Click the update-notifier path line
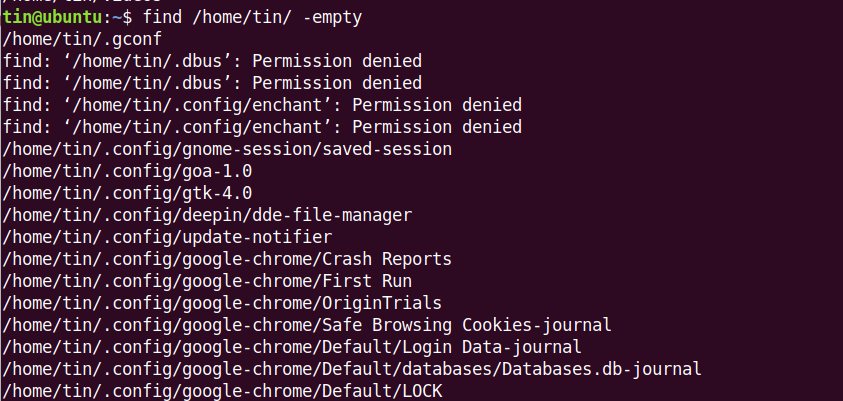The width and height of the screenshot is (843, 401). tap(167, 237)
